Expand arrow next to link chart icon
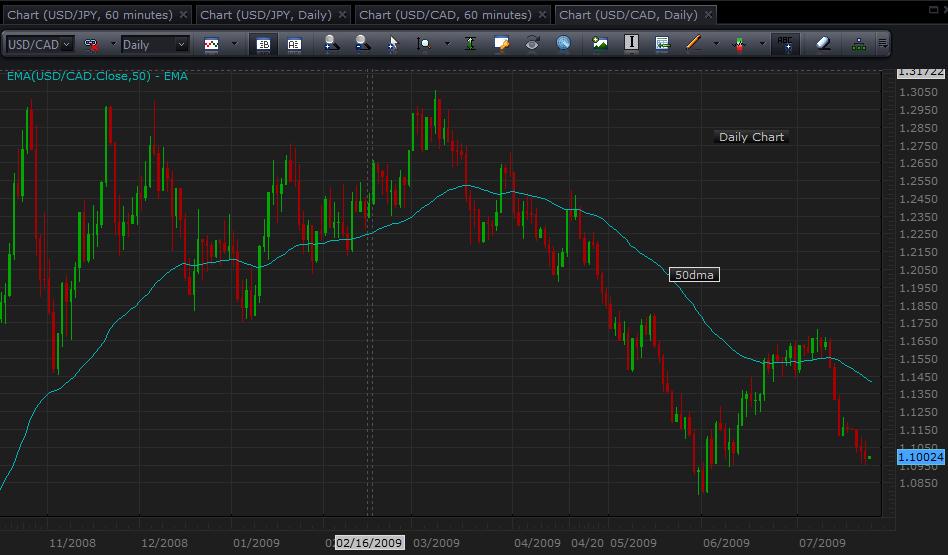 point(113,44)
